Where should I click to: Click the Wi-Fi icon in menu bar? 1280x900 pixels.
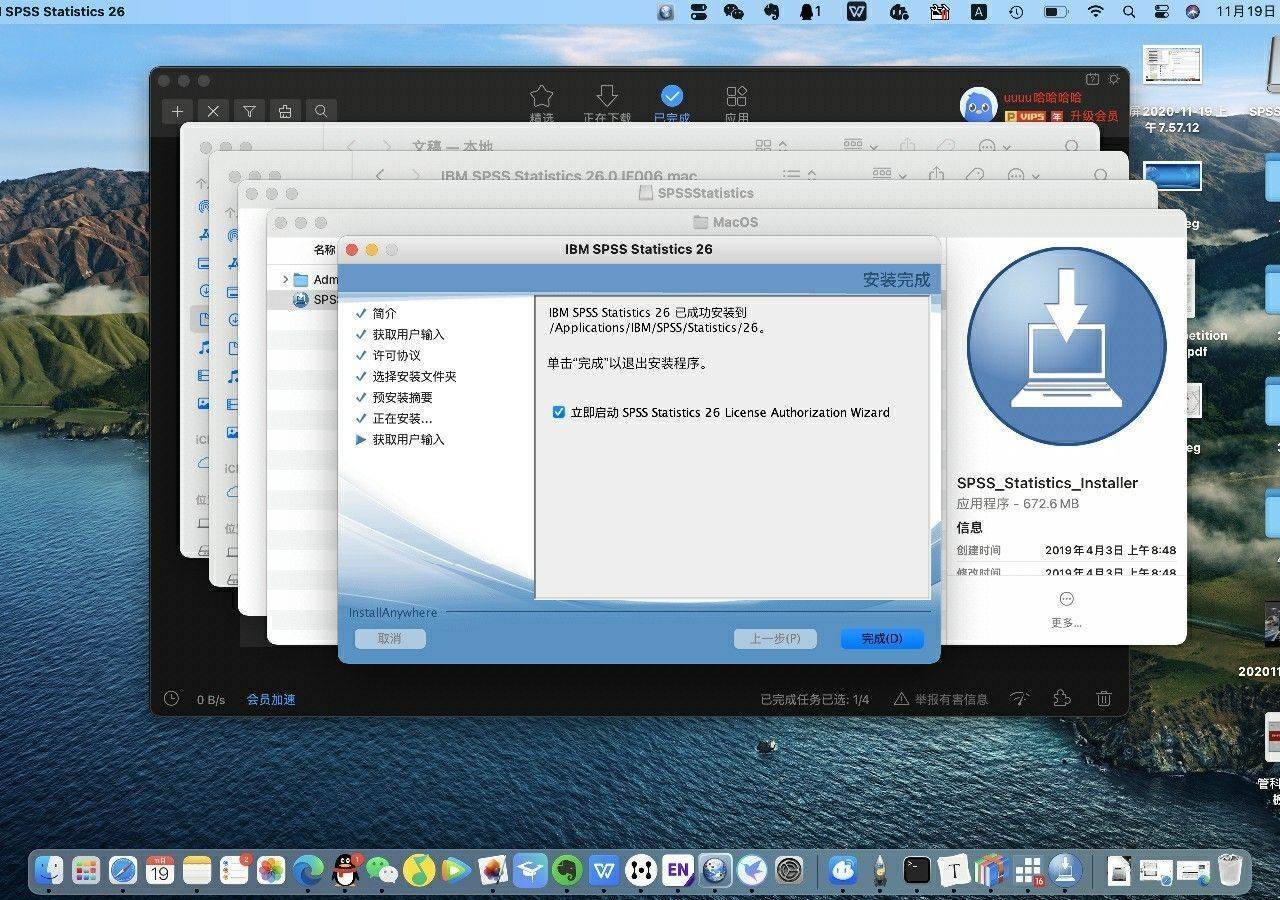1096,12
